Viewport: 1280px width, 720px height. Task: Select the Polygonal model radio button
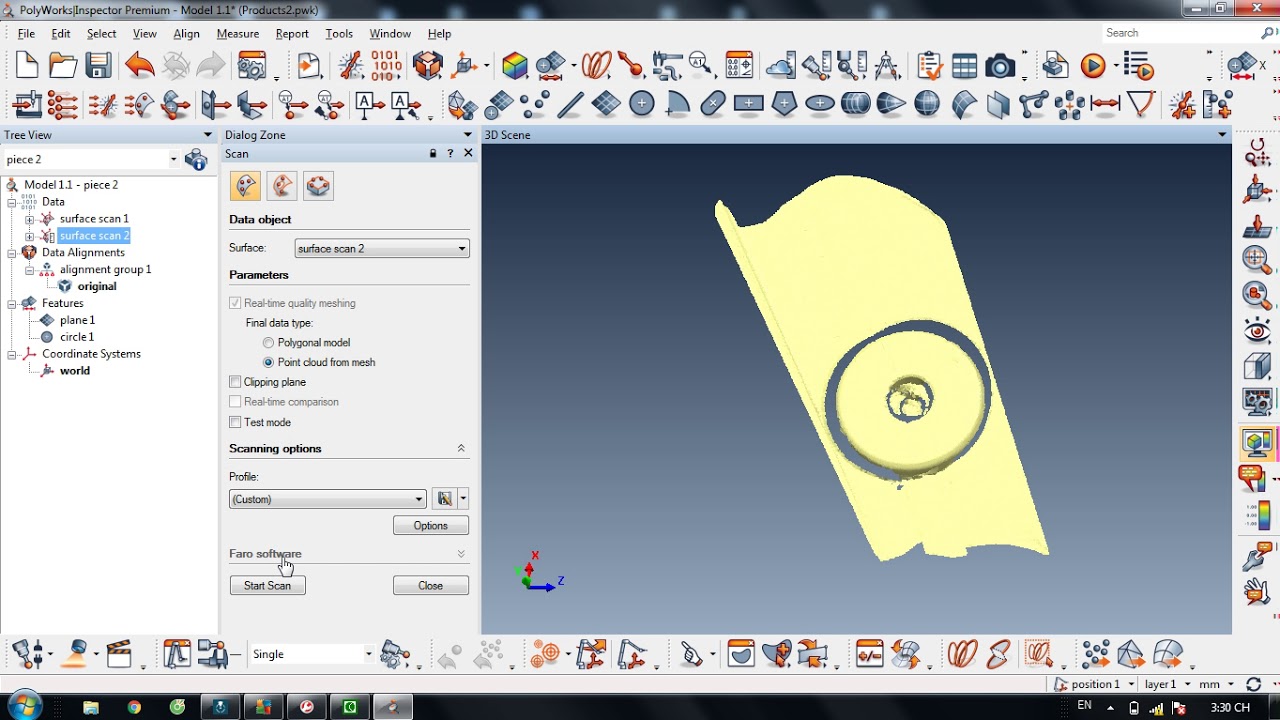[268, 343]
